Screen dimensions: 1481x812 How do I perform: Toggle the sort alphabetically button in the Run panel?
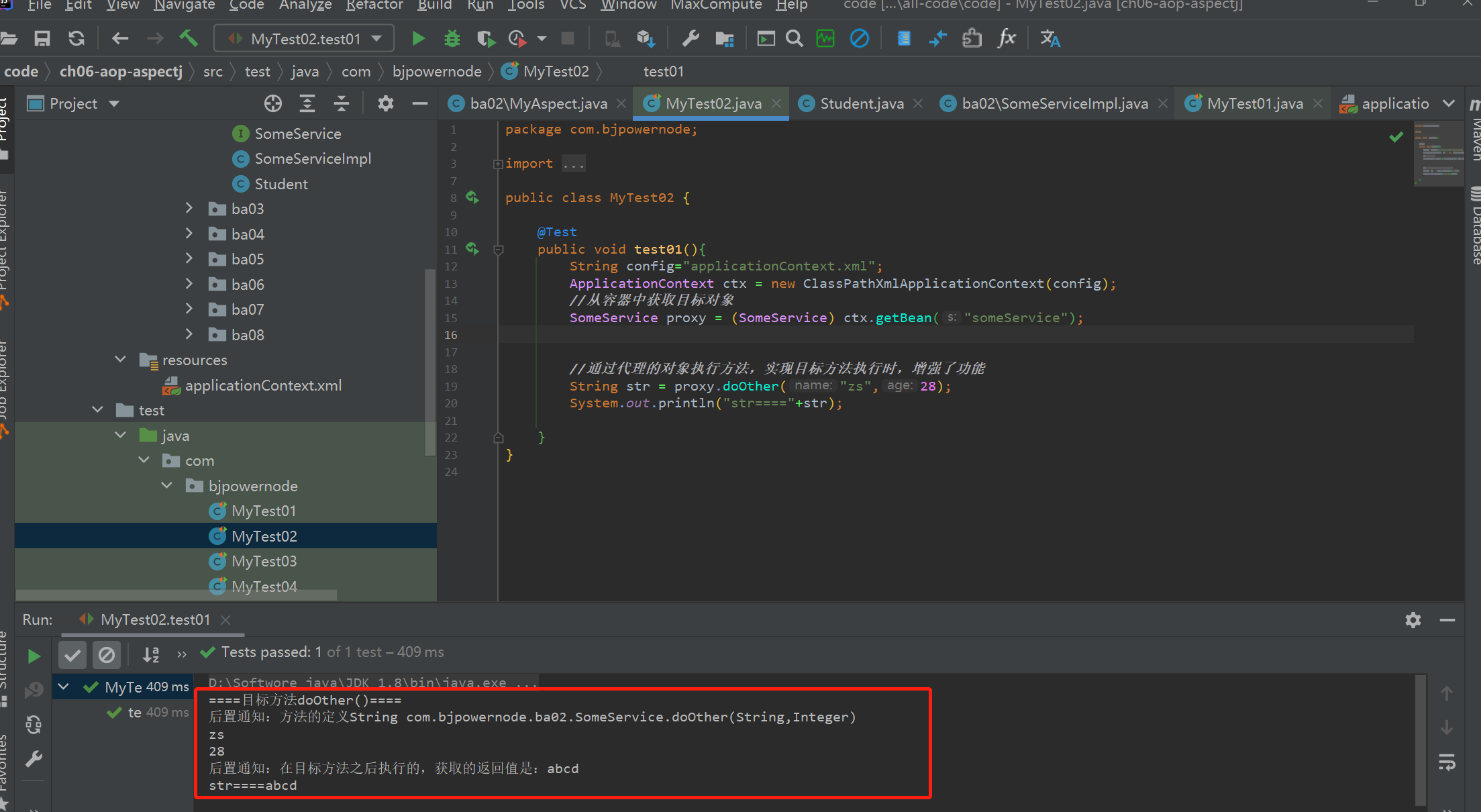click(151, 654)
